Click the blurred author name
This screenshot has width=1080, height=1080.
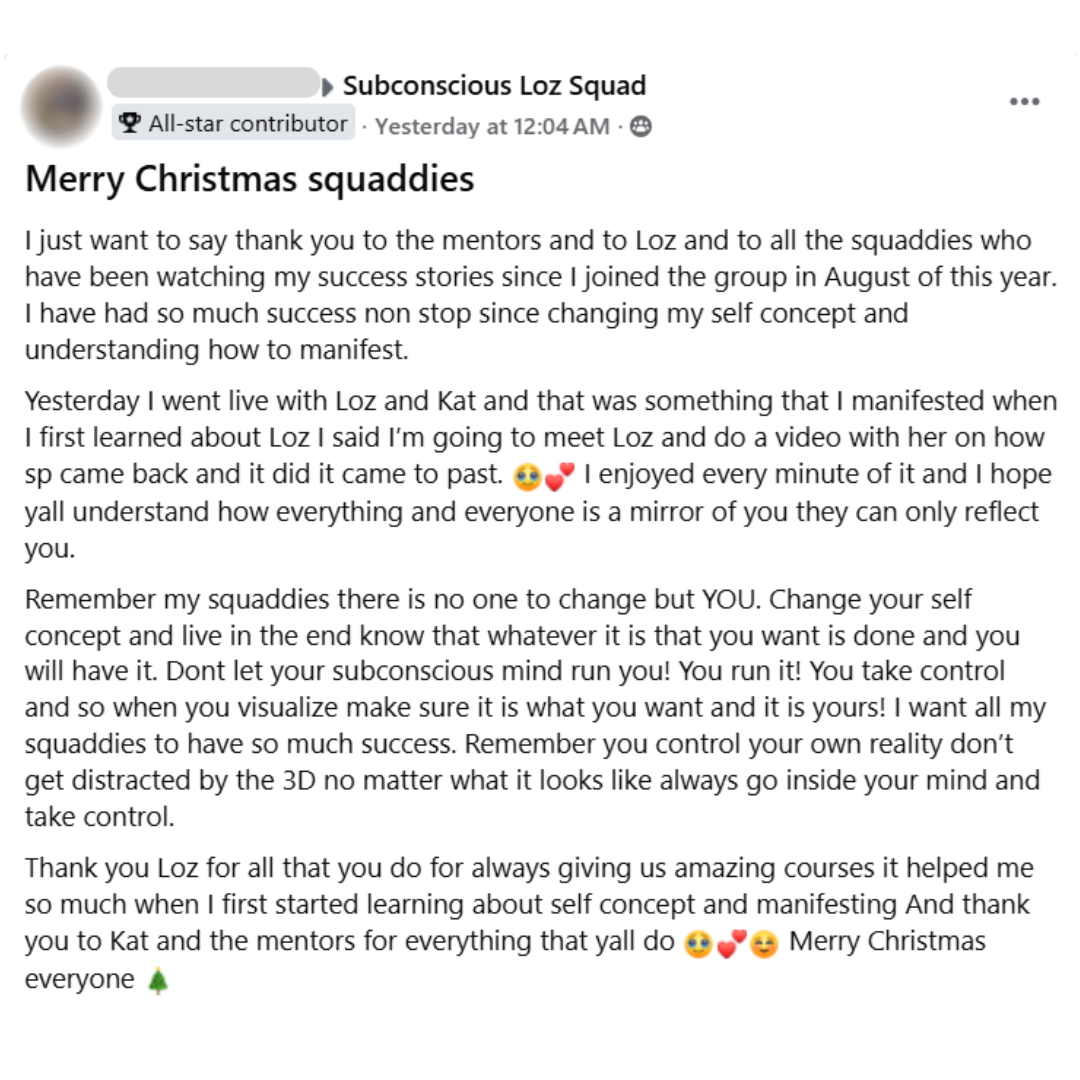coord(214,83)
